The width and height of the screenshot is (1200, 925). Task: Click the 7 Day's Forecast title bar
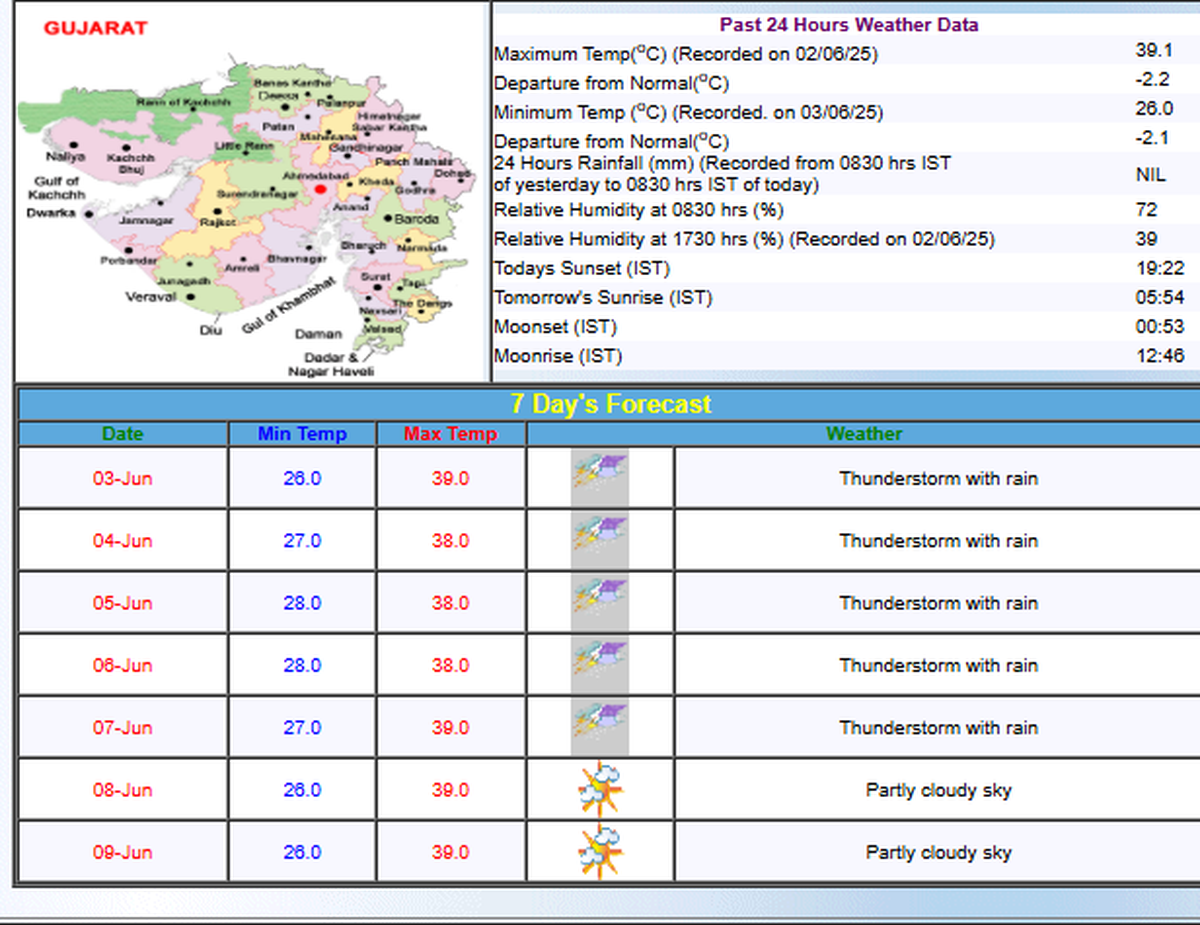(610, 404)
